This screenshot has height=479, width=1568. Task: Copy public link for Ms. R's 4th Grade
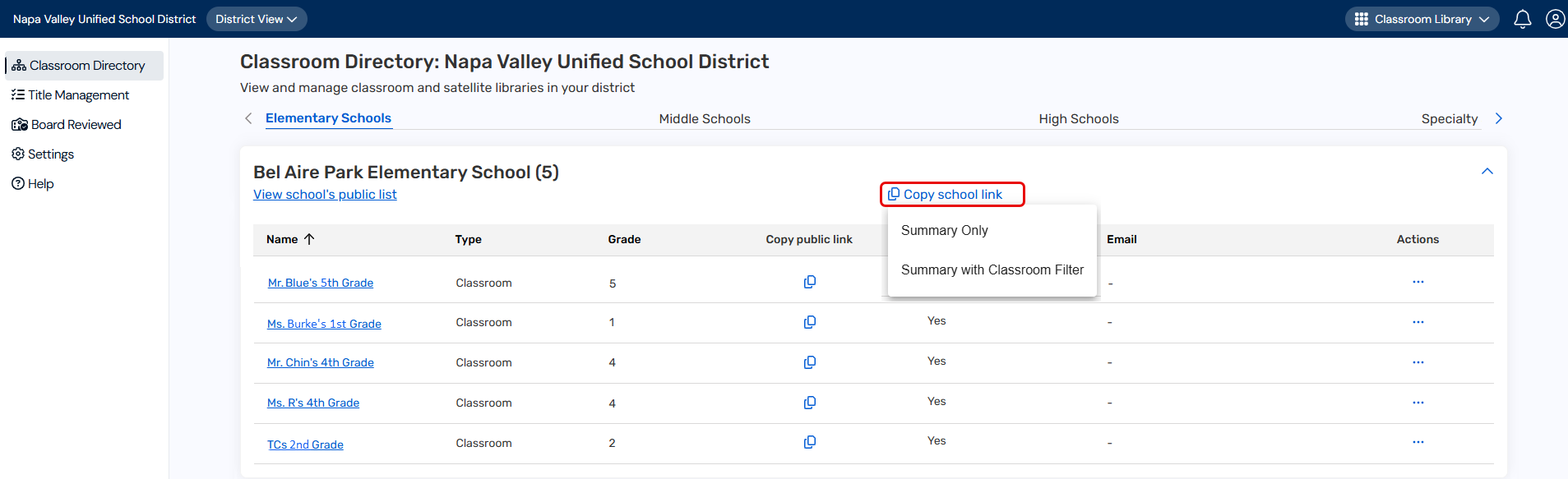[809, 403]
